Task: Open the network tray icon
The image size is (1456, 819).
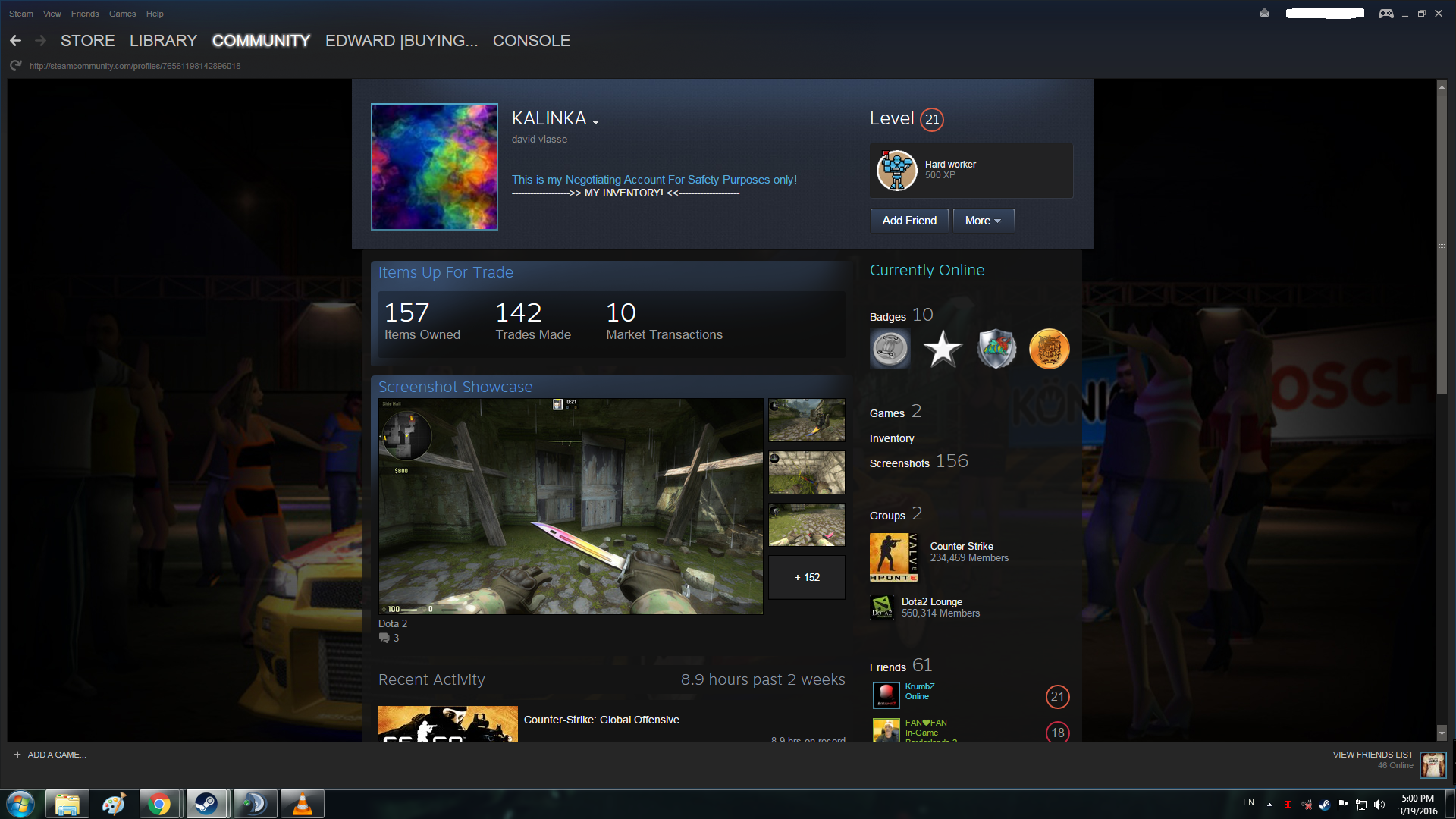Action: [x=1361, y=805]
